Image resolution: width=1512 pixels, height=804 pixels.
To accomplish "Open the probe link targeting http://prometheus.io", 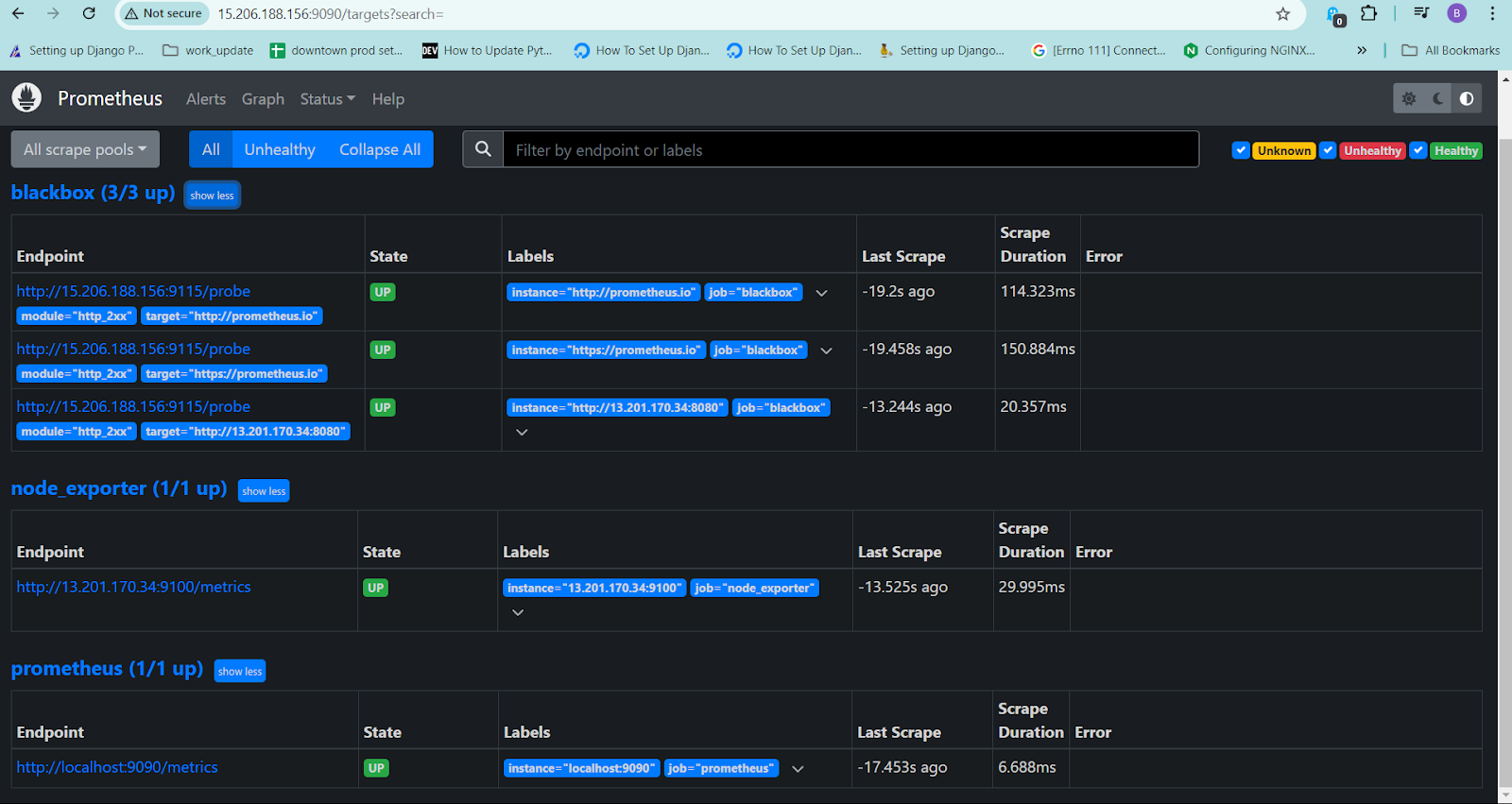I will [x=133, y=291].
